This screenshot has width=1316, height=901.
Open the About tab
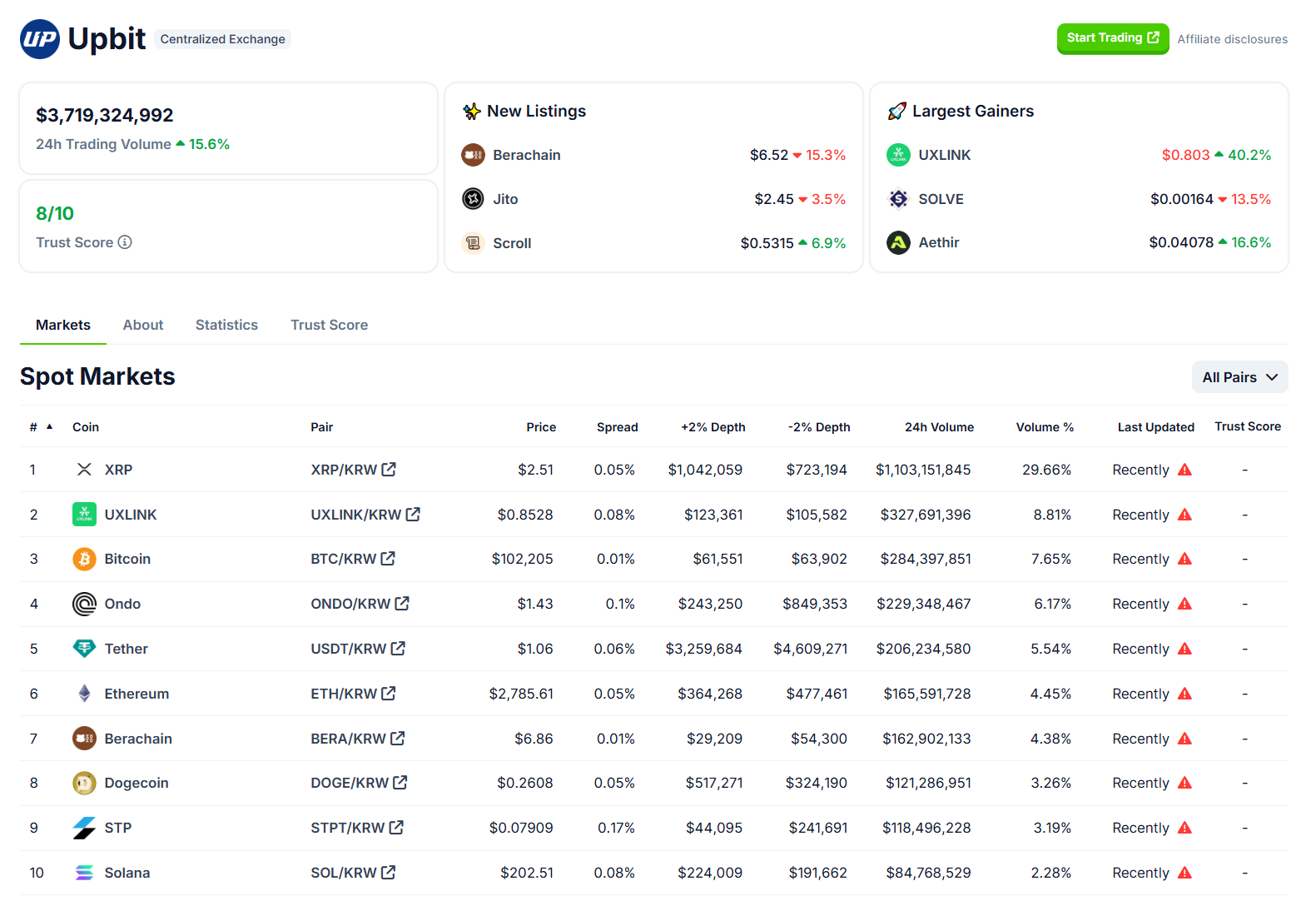143,325
